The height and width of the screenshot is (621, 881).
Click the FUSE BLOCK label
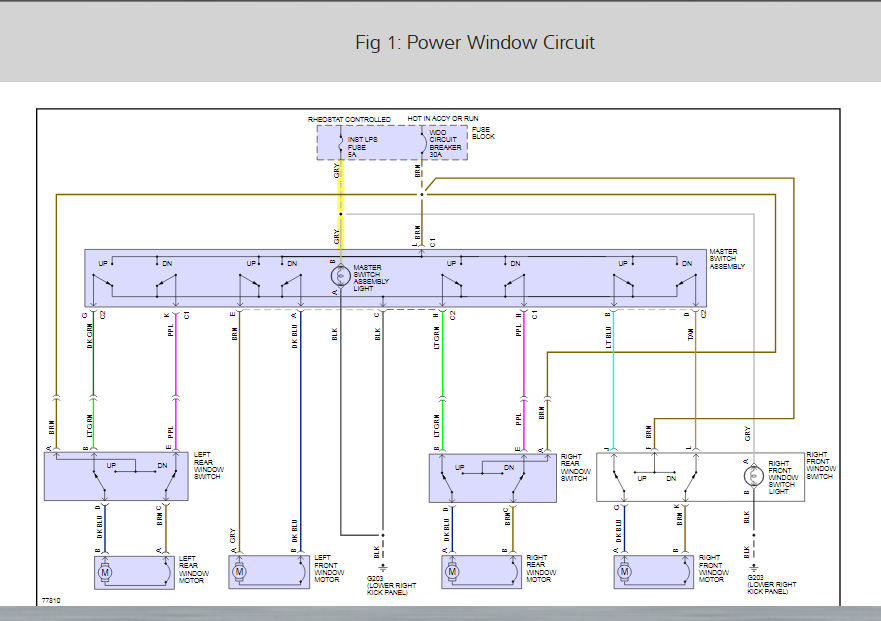(x=483, y=133)
